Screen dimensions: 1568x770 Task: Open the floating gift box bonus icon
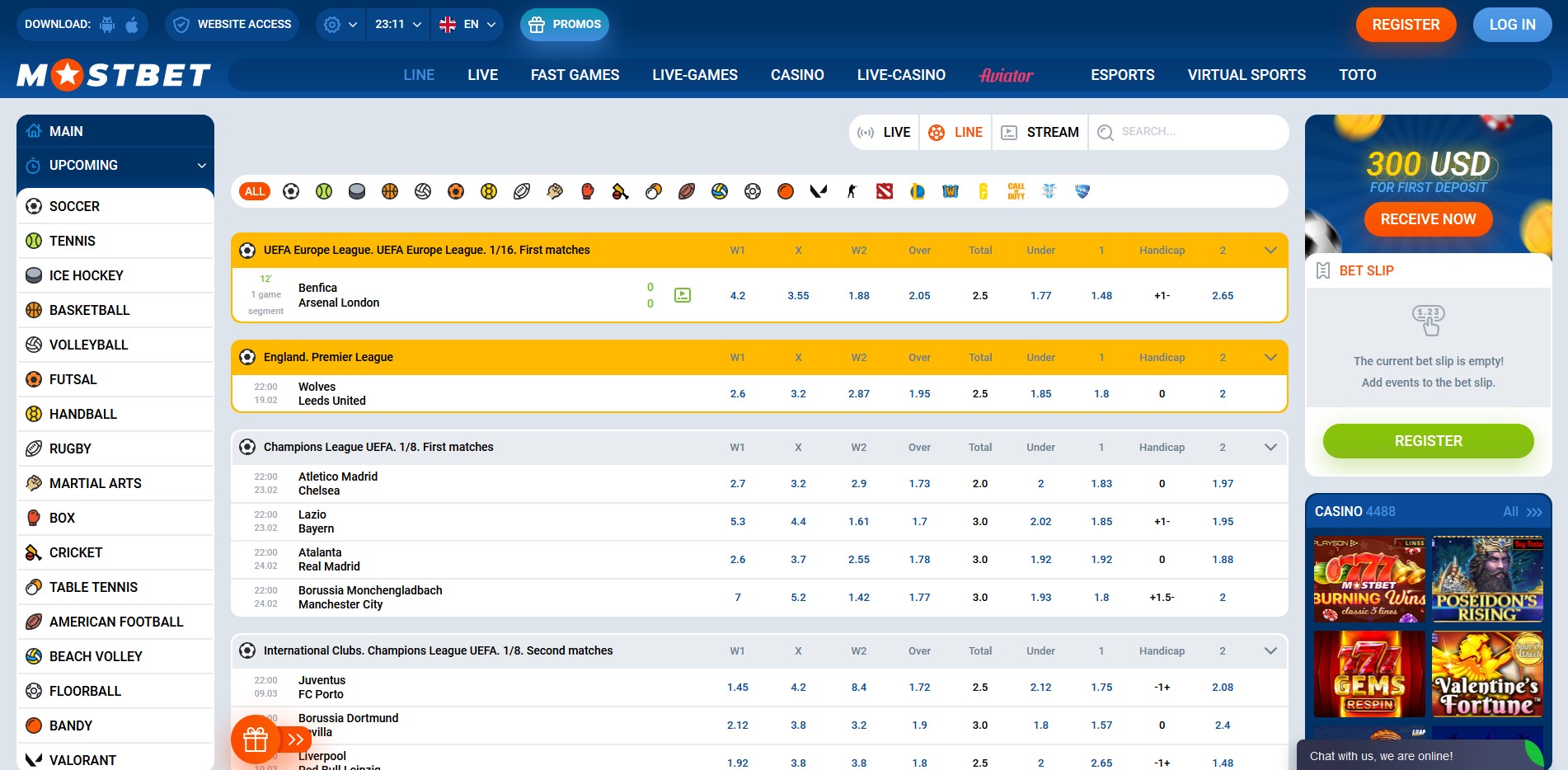[256, 739]
